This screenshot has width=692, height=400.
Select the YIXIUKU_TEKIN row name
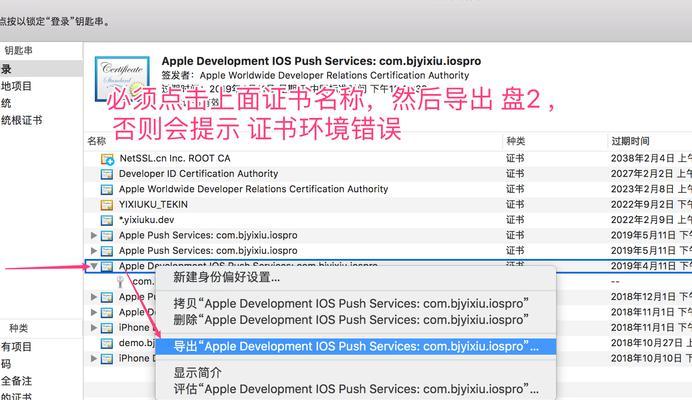pos(153,205)
